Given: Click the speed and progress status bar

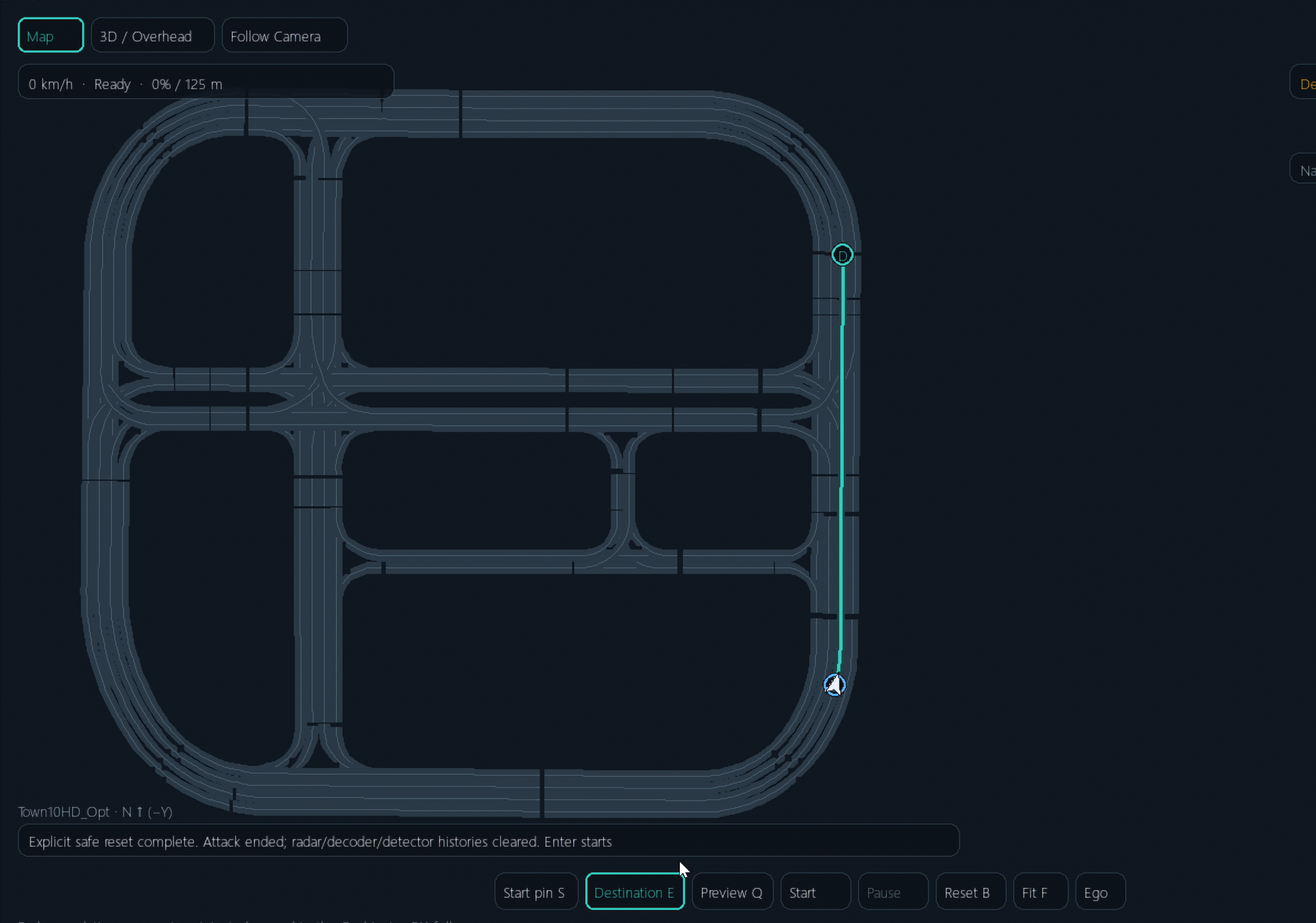Looking at the screenshot, I should tap(206, 82).
